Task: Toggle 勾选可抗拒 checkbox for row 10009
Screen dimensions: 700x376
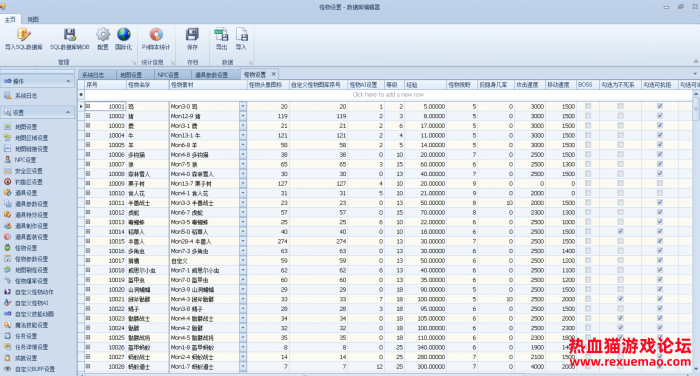Action: [660, 184]
